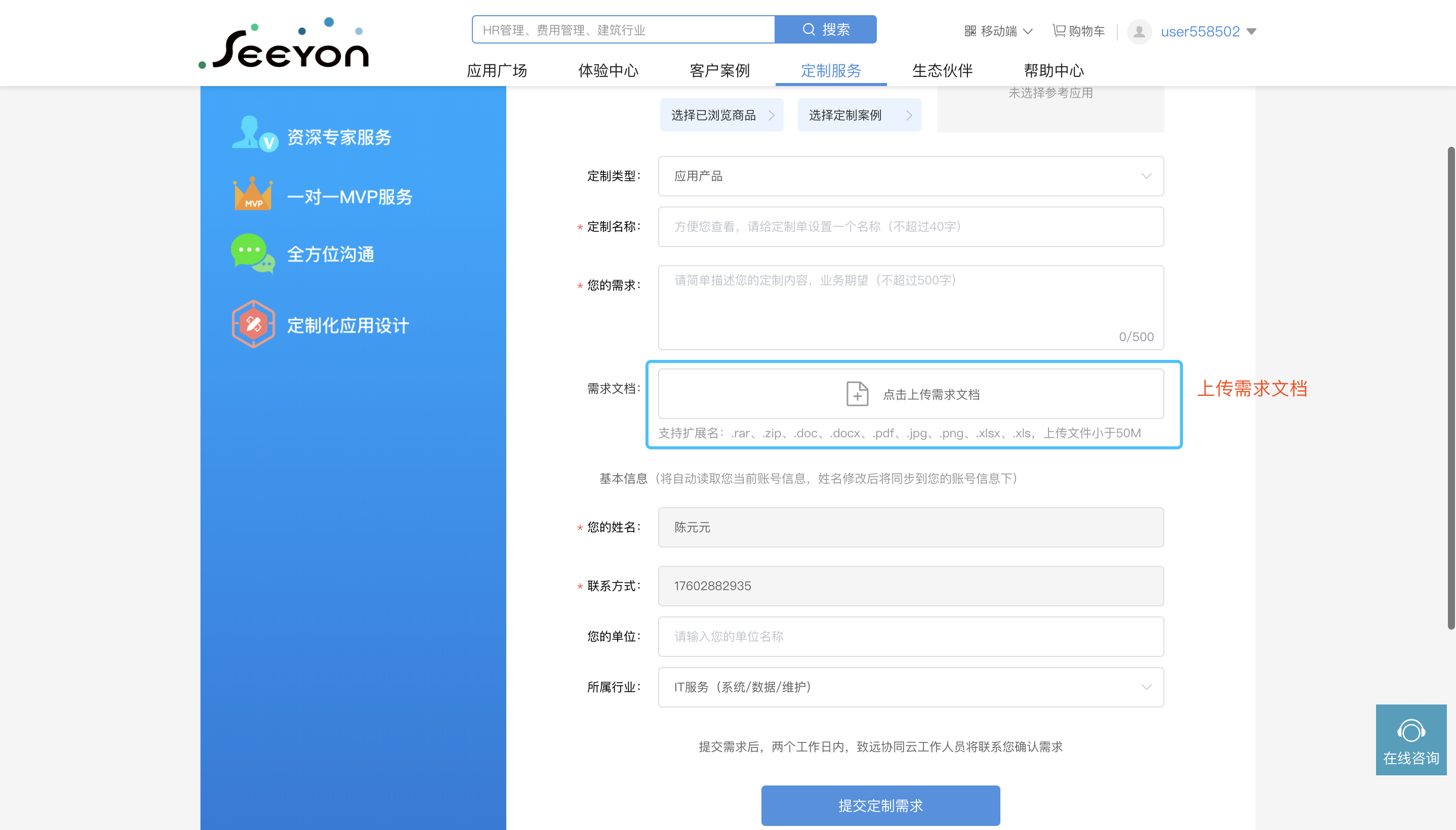Open the 定制类型 dropdown
Viewport: 1456px width, 830px height.
pyautogui.click(x=910, y=176)
